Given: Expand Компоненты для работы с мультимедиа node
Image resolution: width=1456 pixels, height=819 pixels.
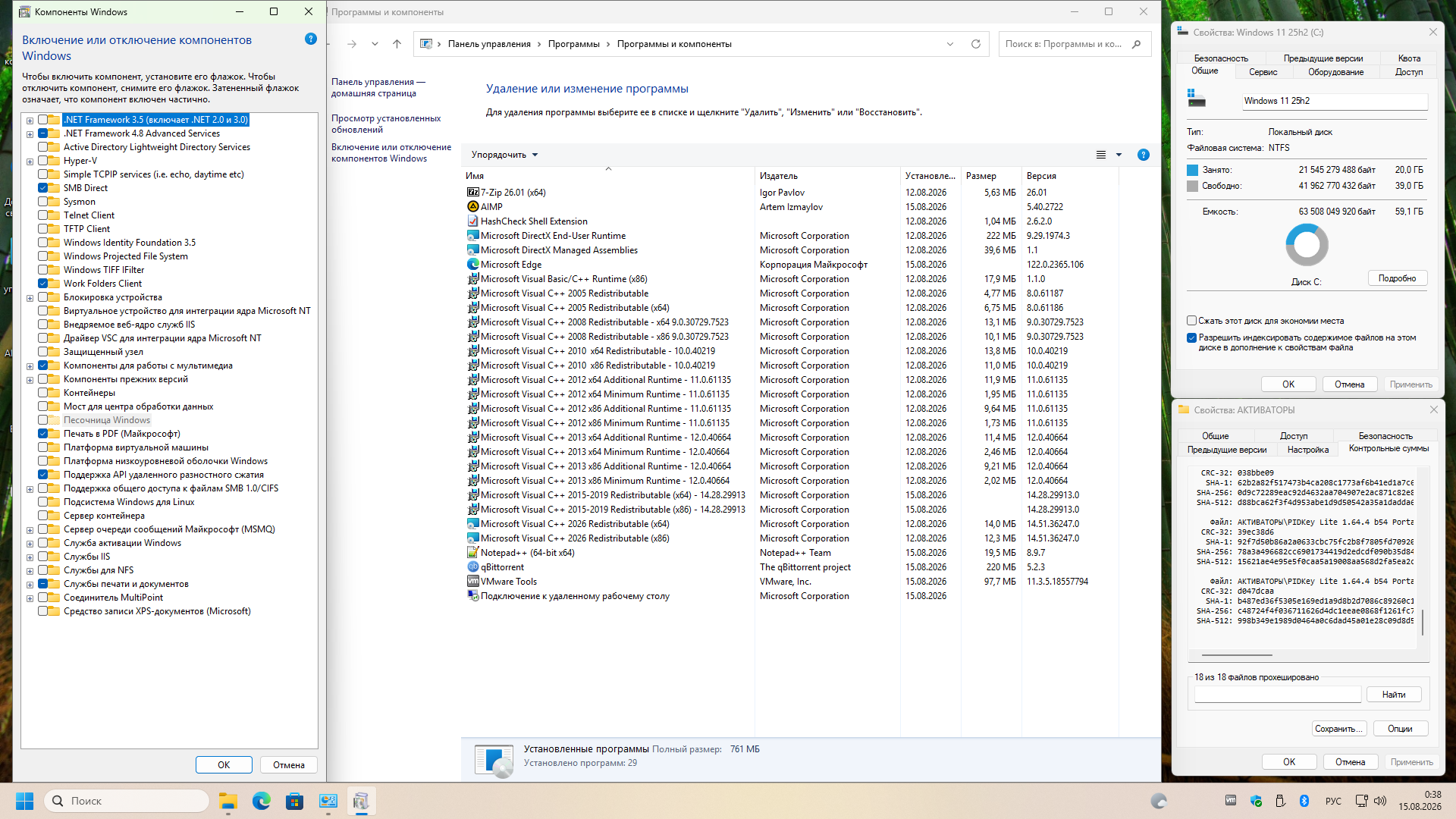Looking at the screenshot, I should [30, 366].
